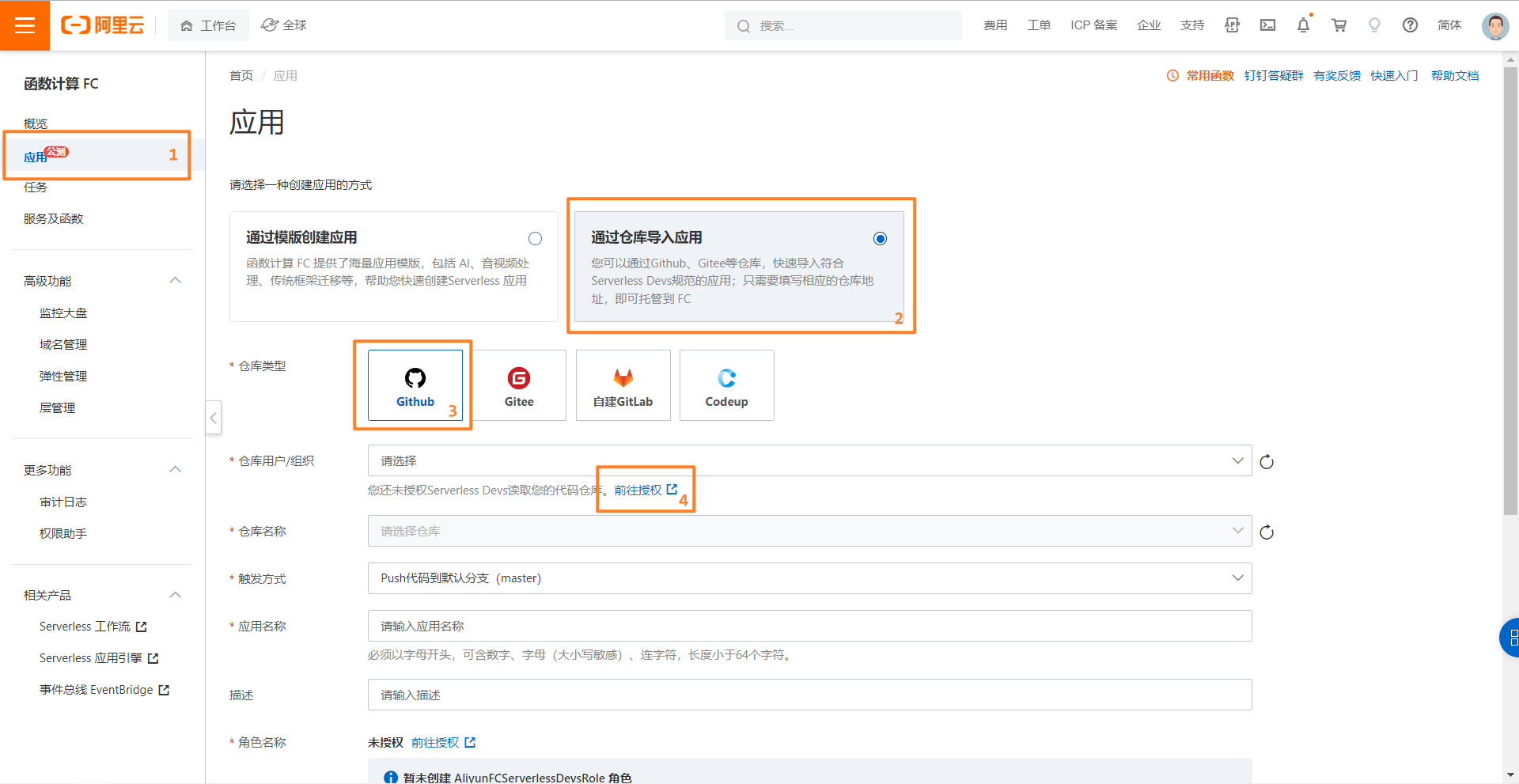Click the notification bell icon

(x=1303, y=25)
